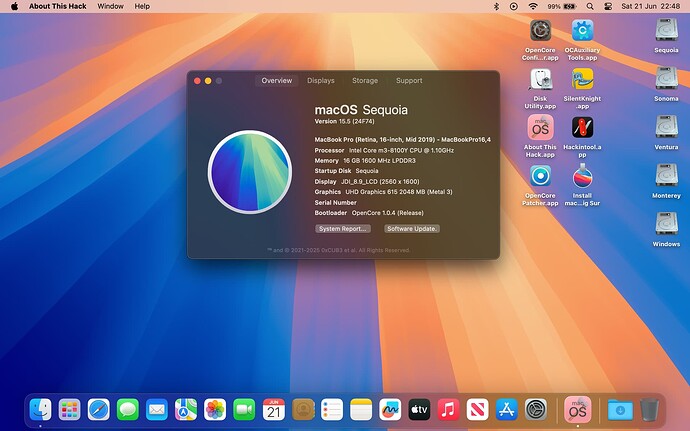Launch Hackintool.app from desktop
This screenshot has width=690, height=431.
pyautogui.click(x=582, y=128)
